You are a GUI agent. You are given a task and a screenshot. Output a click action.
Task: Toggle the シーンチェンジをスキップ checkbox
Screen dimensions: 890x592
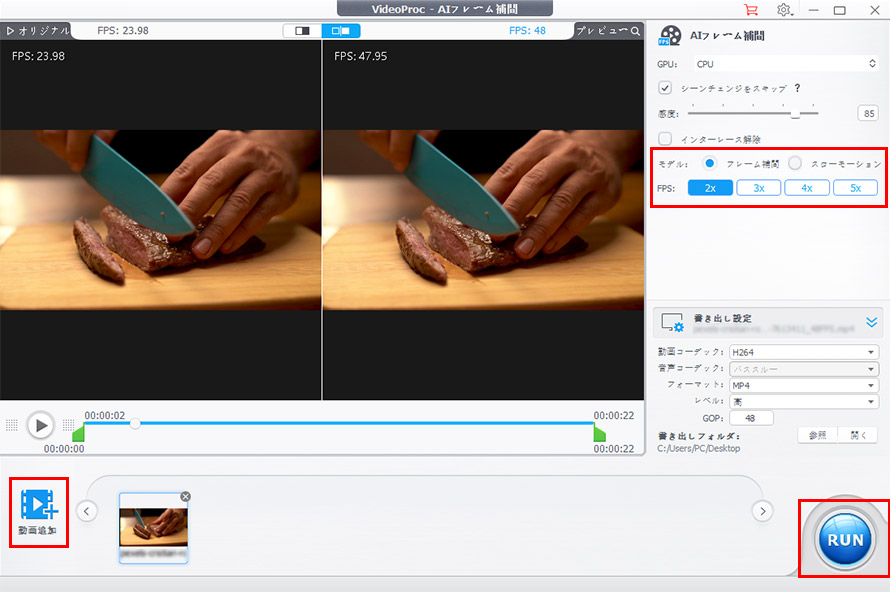click(665, 88)
